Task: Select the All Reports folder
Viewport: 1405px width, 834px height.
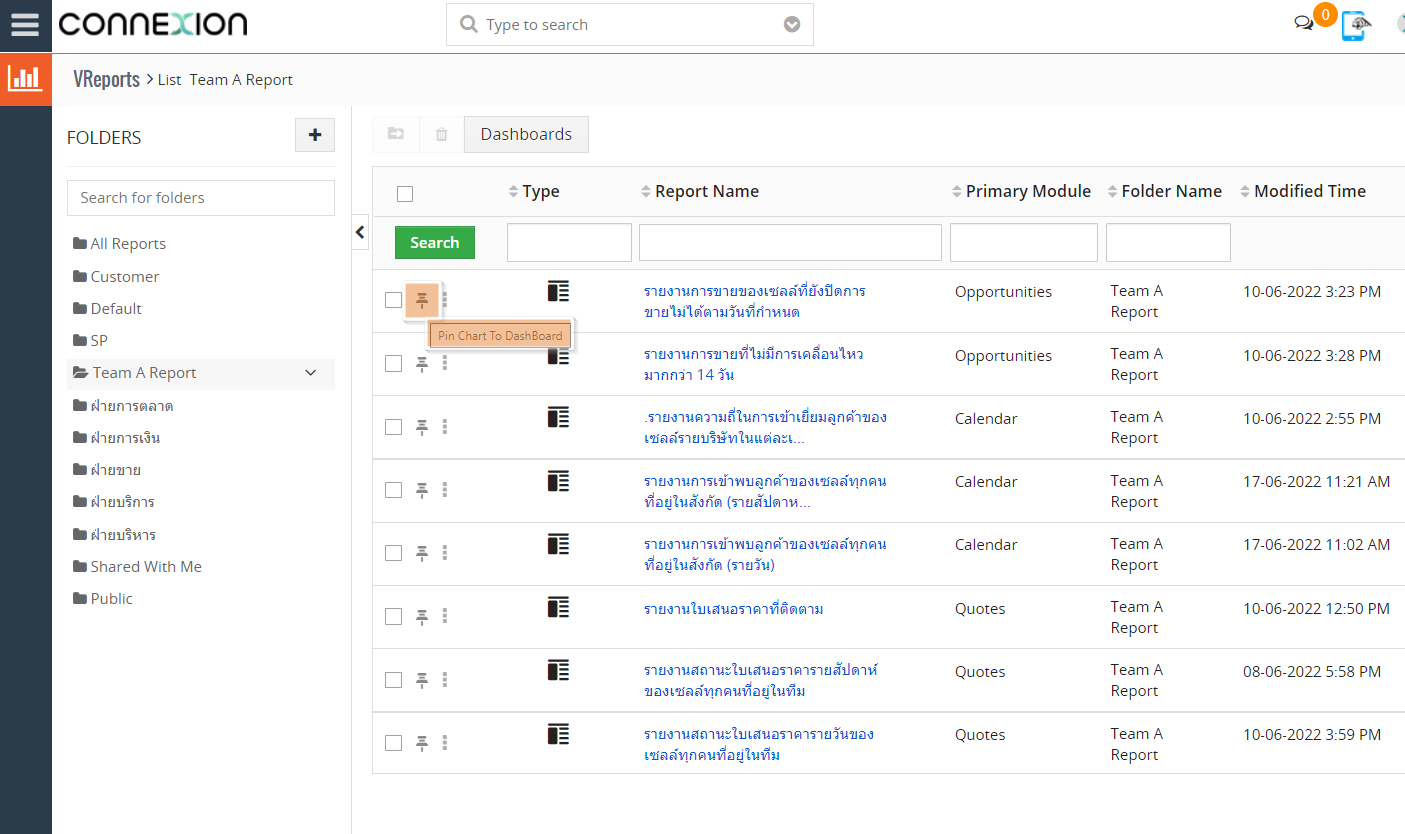Action: click(127, 244)
